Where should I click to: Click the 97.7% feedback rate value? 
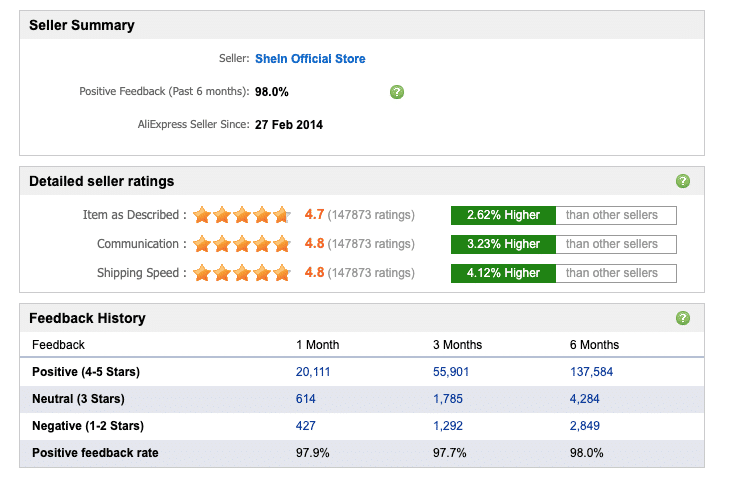[x=449, y=453]
